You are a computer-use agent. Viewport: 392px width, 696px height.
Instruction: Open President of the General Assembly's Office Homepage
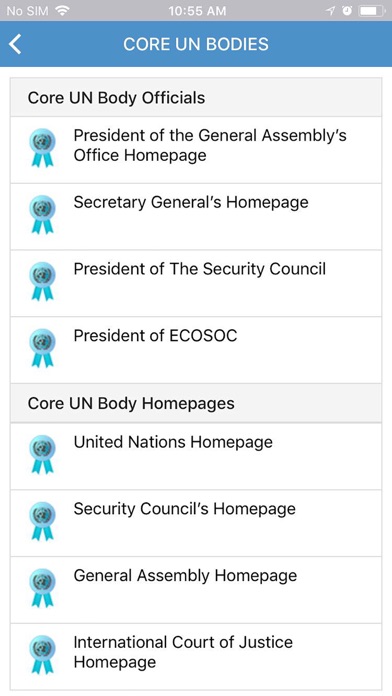pyautogui.click(x=196, y=150)
